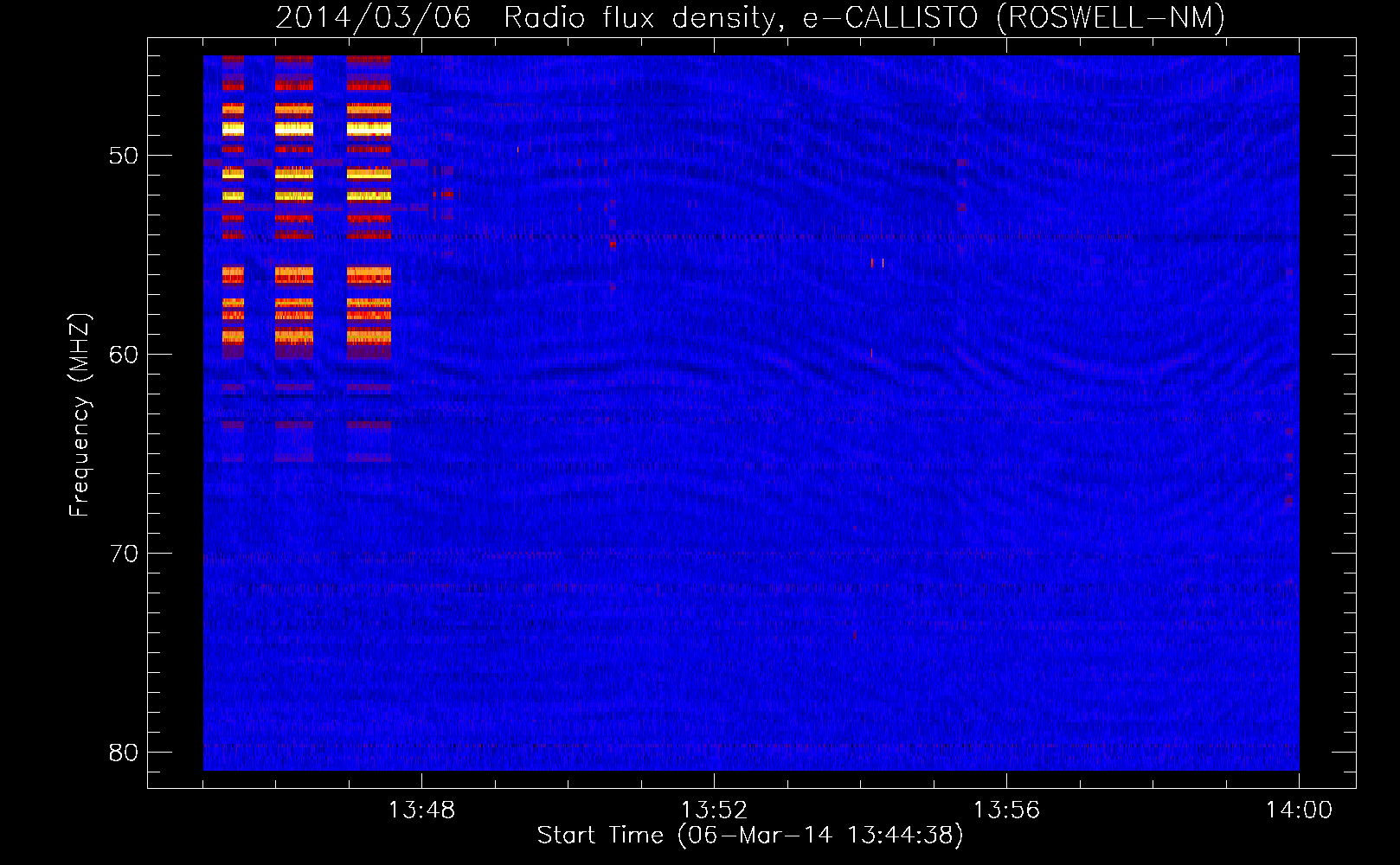
Task: Click the '13:48' time tick label
Action: [421, 811]
